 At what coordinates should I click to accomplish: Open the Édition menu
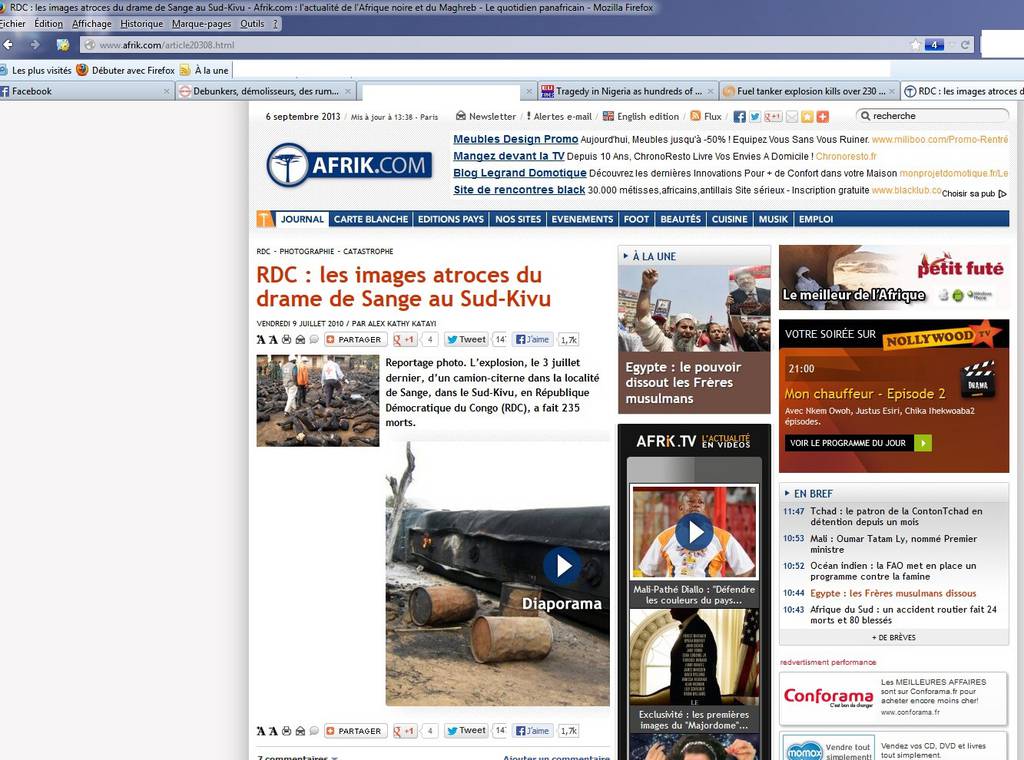(x=48, y=24)
